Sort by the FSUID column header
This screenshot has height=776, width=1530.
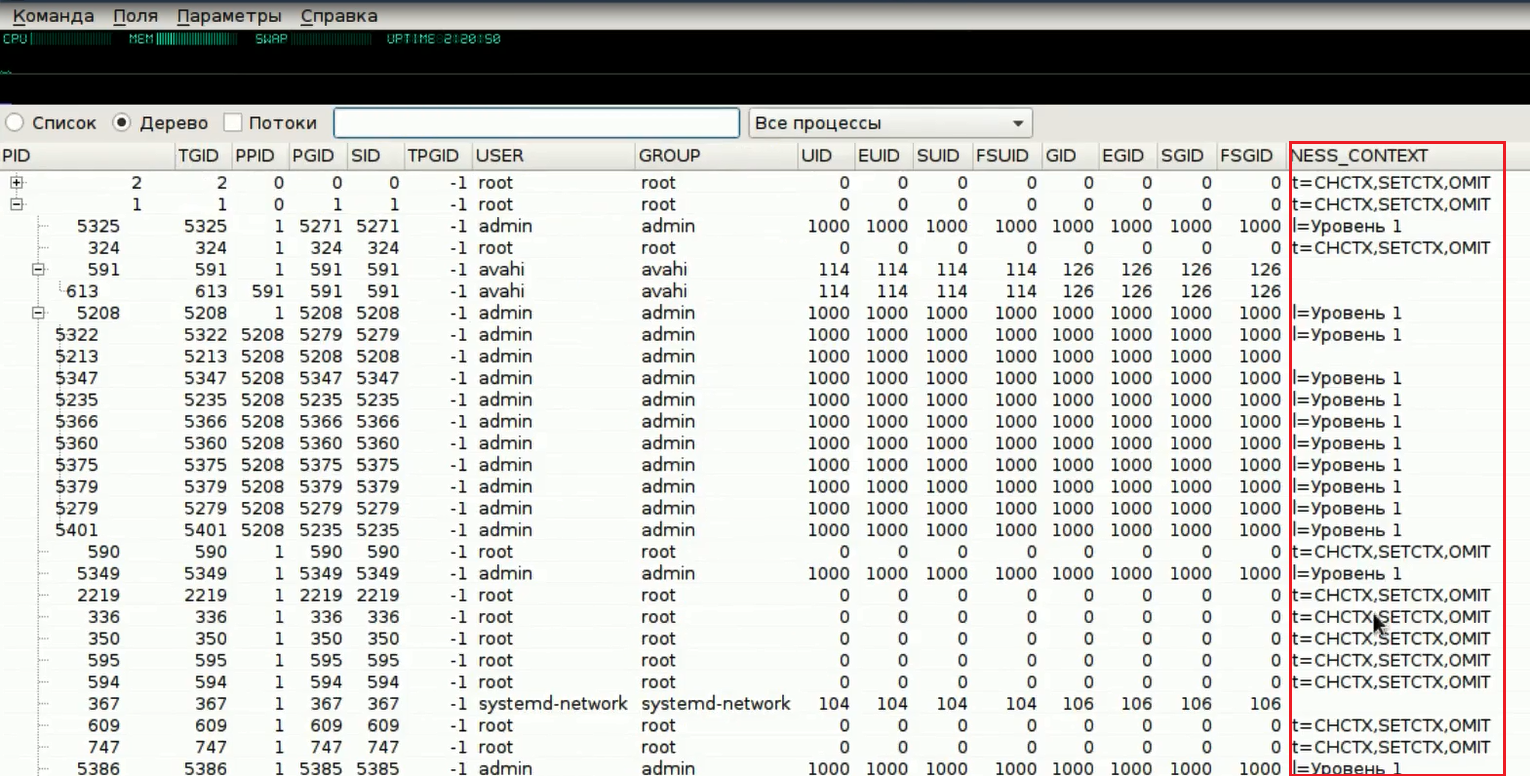click(x=1007, y=155)
